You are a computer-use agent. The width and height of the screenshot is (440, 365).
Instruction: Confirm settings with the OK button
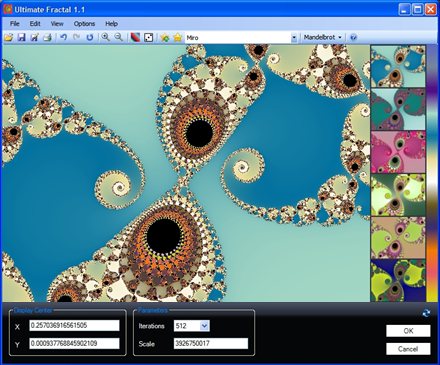coord(408,331)
